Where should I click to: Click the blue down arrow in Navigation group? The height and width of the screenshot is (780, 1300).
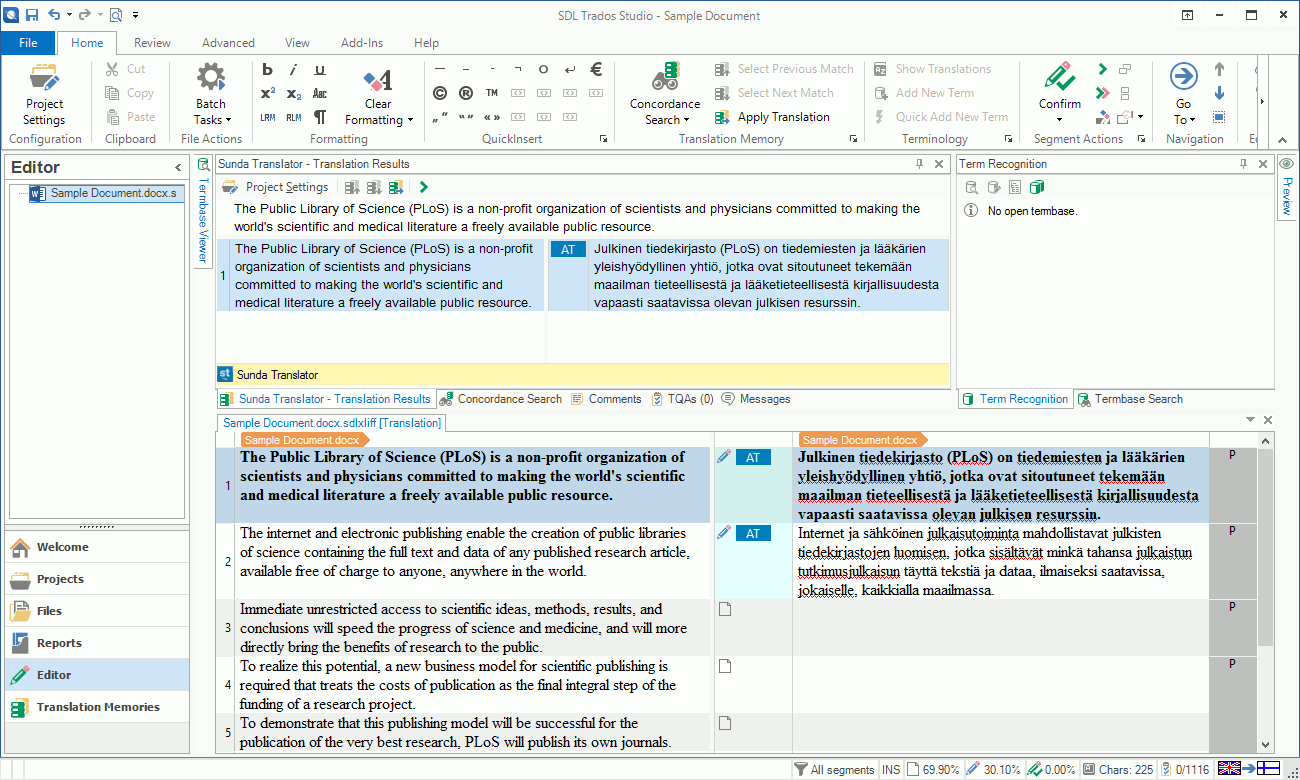1219,93
